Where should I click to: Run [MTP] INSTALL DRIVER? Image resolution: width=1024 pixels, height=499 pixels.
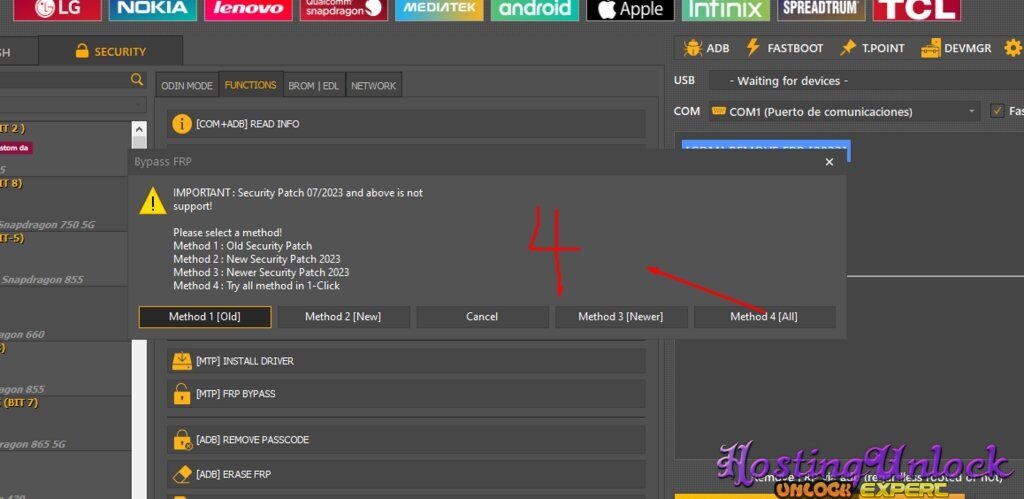tap(406, 361)
